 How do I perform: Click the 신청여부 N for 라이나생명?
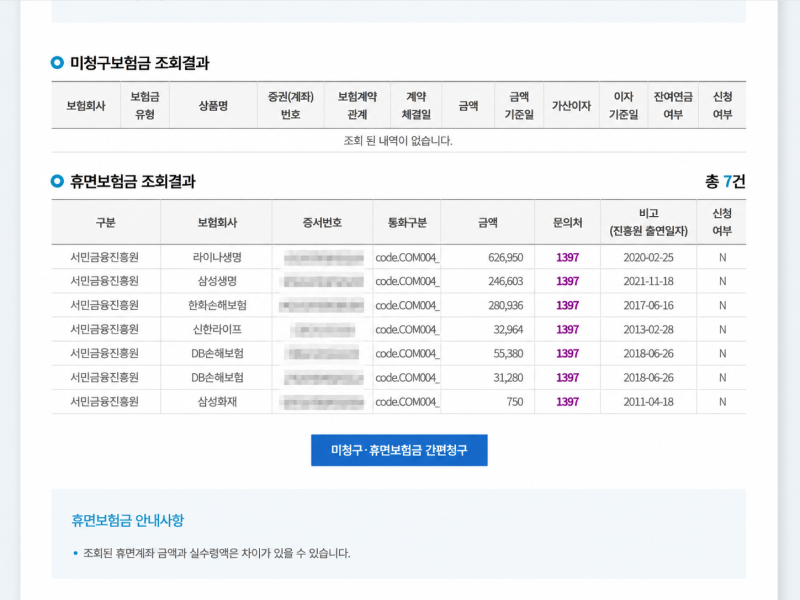722,257
